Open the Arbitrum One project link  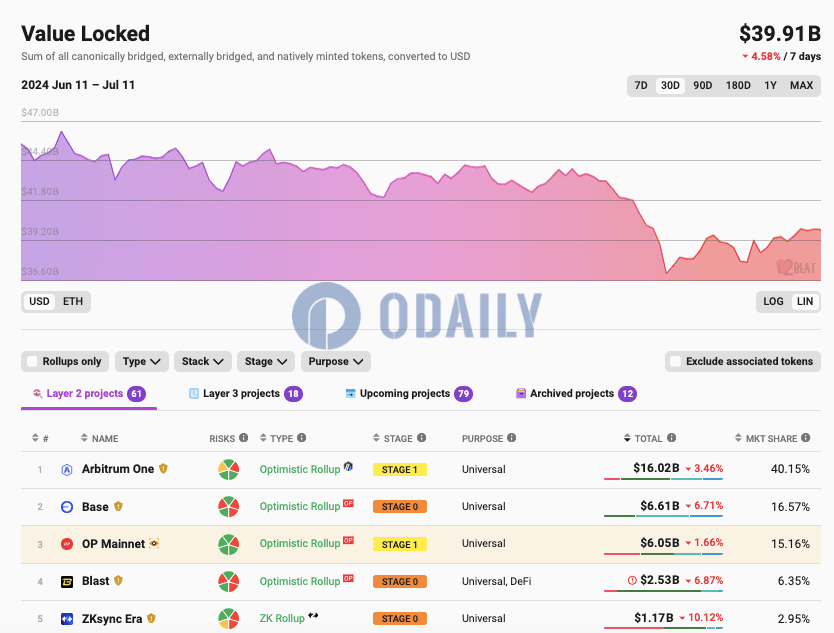[x=118, y=469]
